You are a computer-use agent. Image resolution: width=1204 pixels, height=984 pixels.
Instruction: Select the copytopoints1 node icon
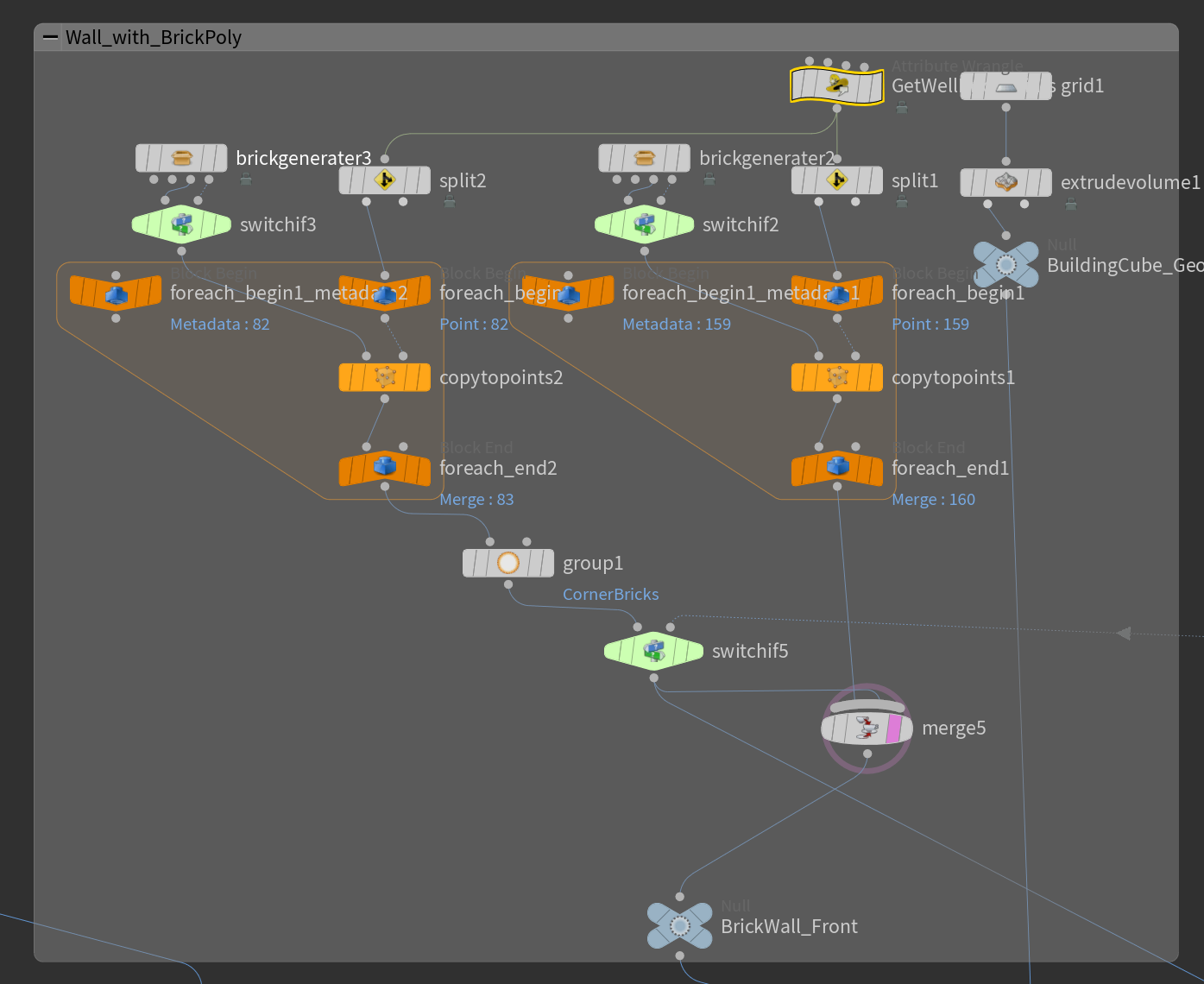[x=837, y=377]
